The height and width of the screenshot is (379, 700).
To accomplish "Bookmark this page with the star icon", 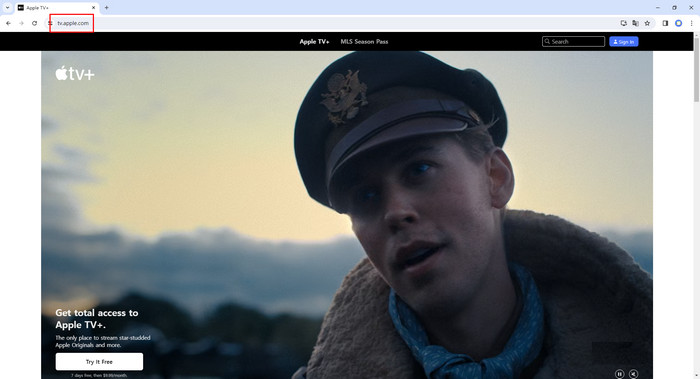I will click(x=647, y=23).
